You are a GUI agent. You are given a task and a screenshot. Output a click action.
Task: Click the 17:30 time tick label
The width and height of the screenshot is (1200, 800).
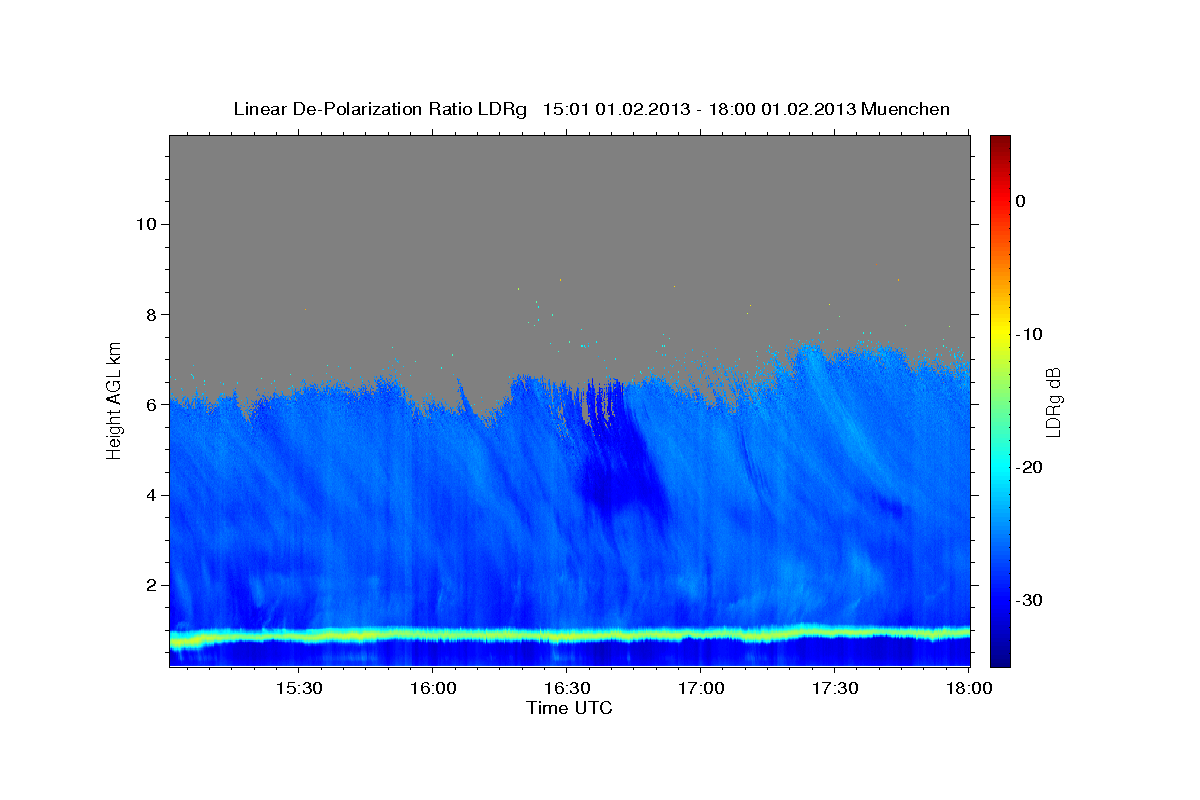(x=835, y=689)
